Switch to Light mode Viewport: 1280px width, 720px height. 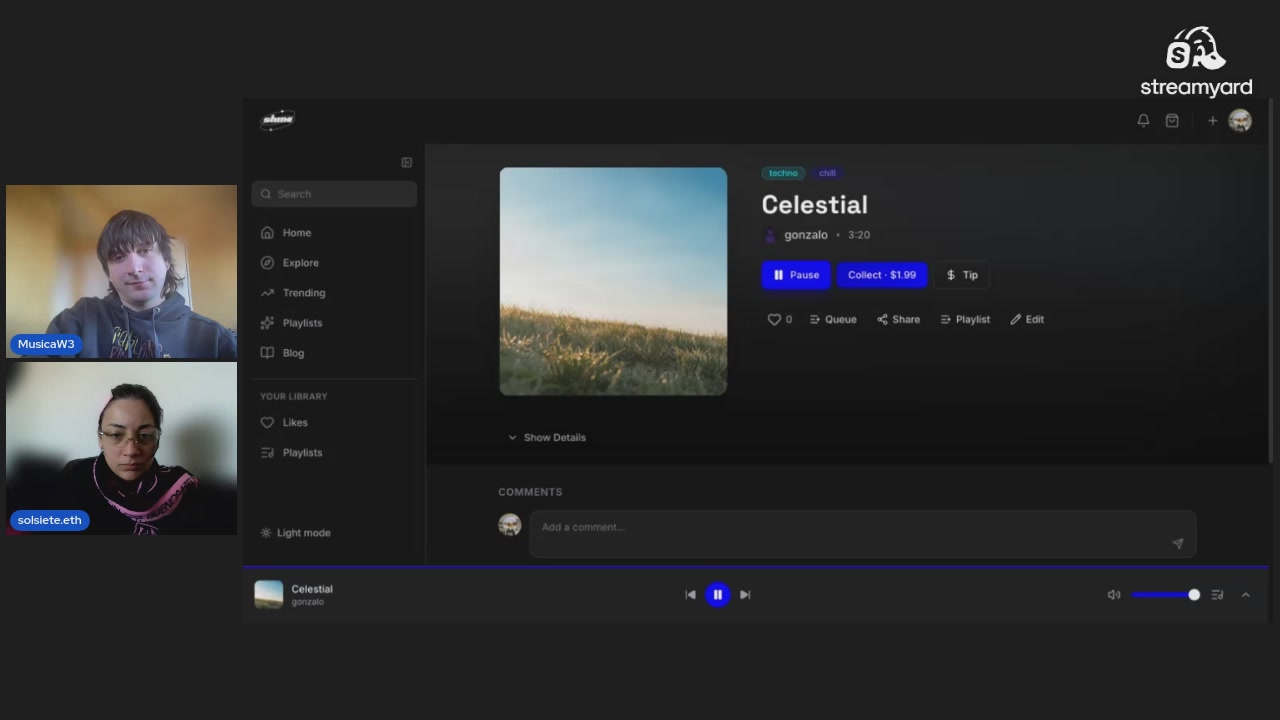point(295,533)
